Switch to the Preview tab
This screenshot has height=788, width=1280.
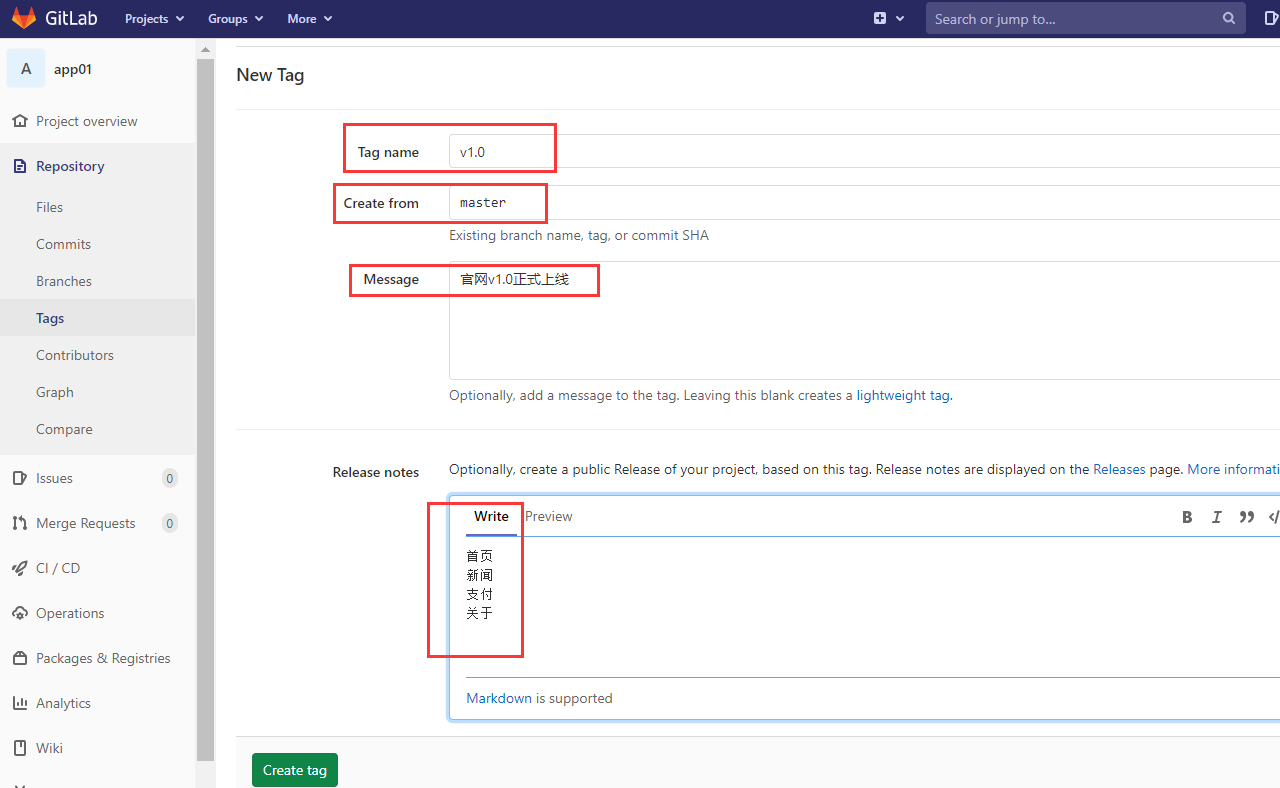tap(548, 517)
